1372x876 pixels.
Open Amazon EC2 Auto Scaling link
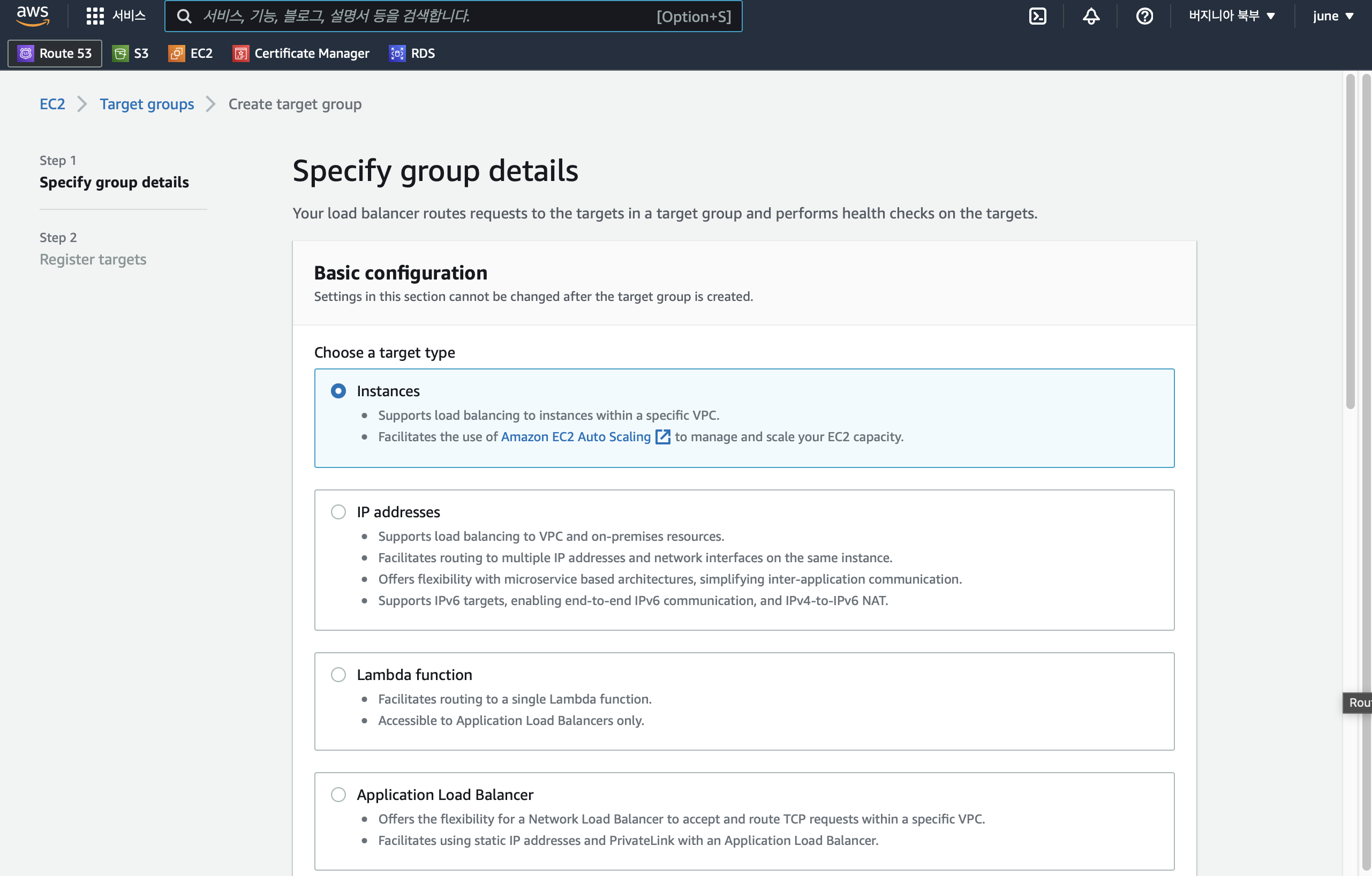[576, 437]
